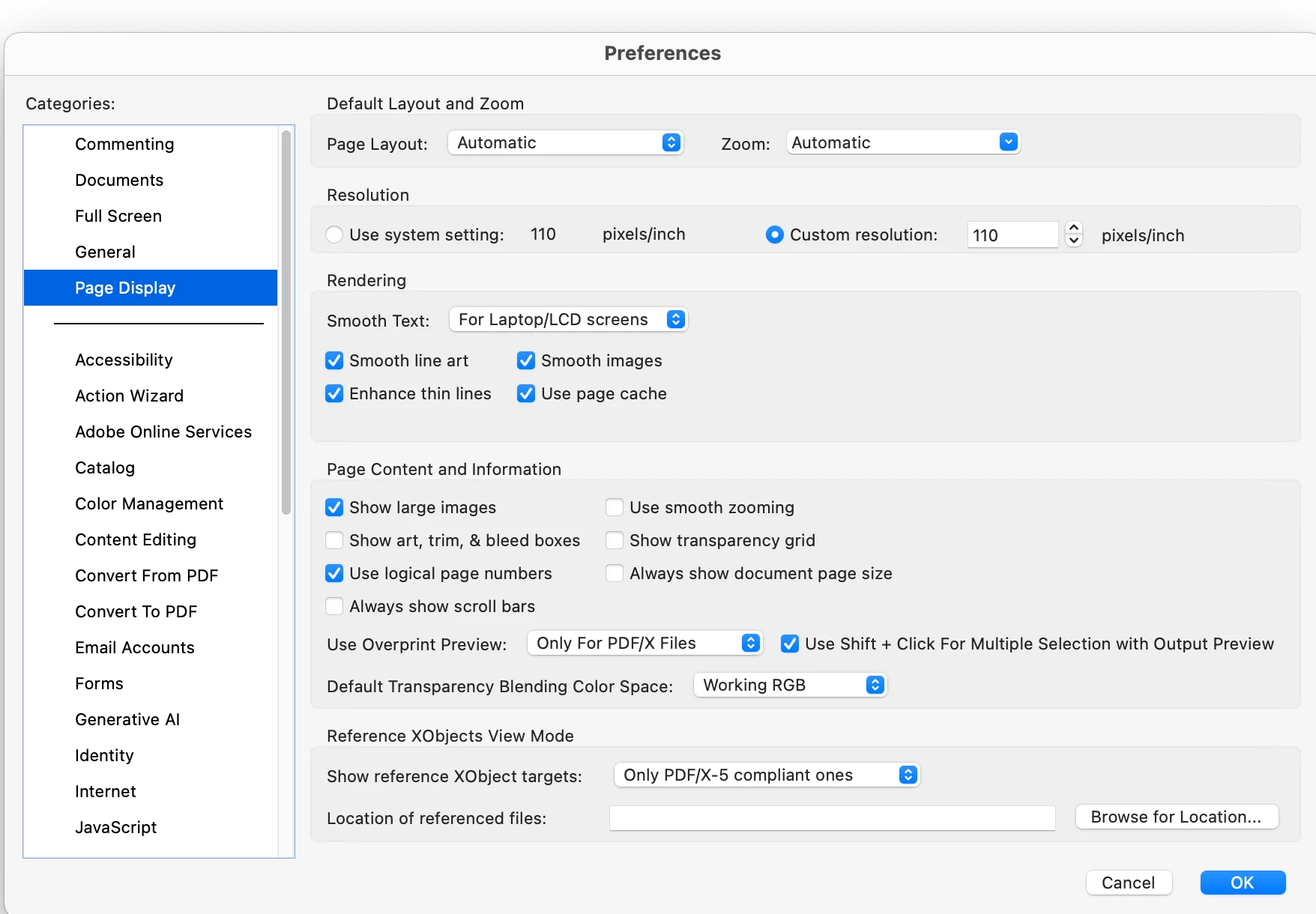
Task: Expand the Zoom dropdown menu
Action: 903,142
